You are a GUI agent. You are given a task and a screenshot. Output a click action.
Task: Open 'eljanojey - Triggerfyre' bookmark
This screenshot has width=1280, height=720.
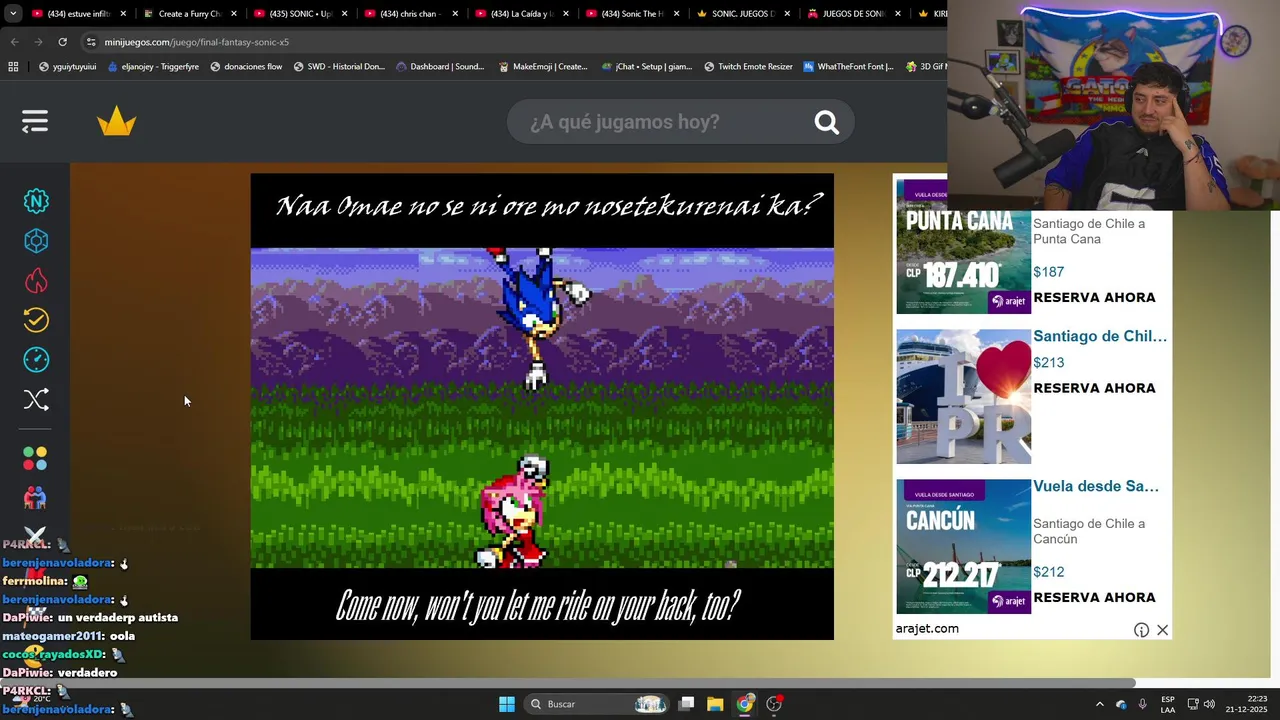coord(153,67)
